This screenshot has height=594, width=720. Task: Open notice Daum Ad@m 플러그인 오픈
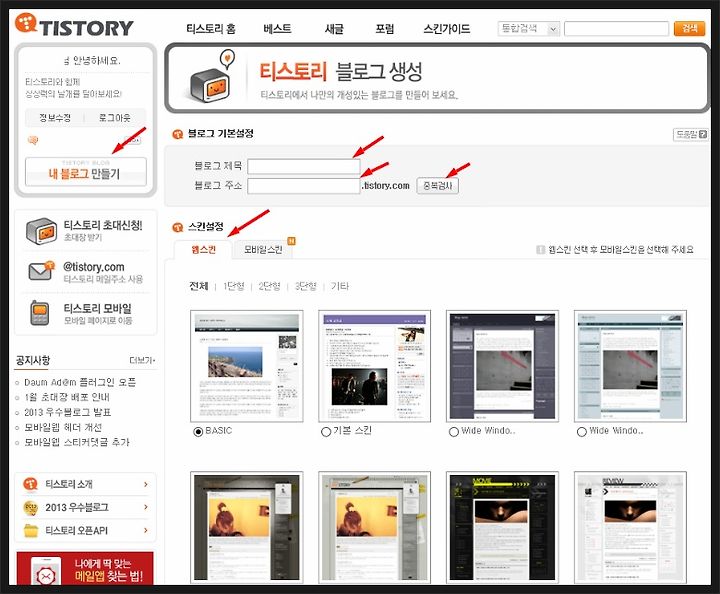tap(80, 382)
